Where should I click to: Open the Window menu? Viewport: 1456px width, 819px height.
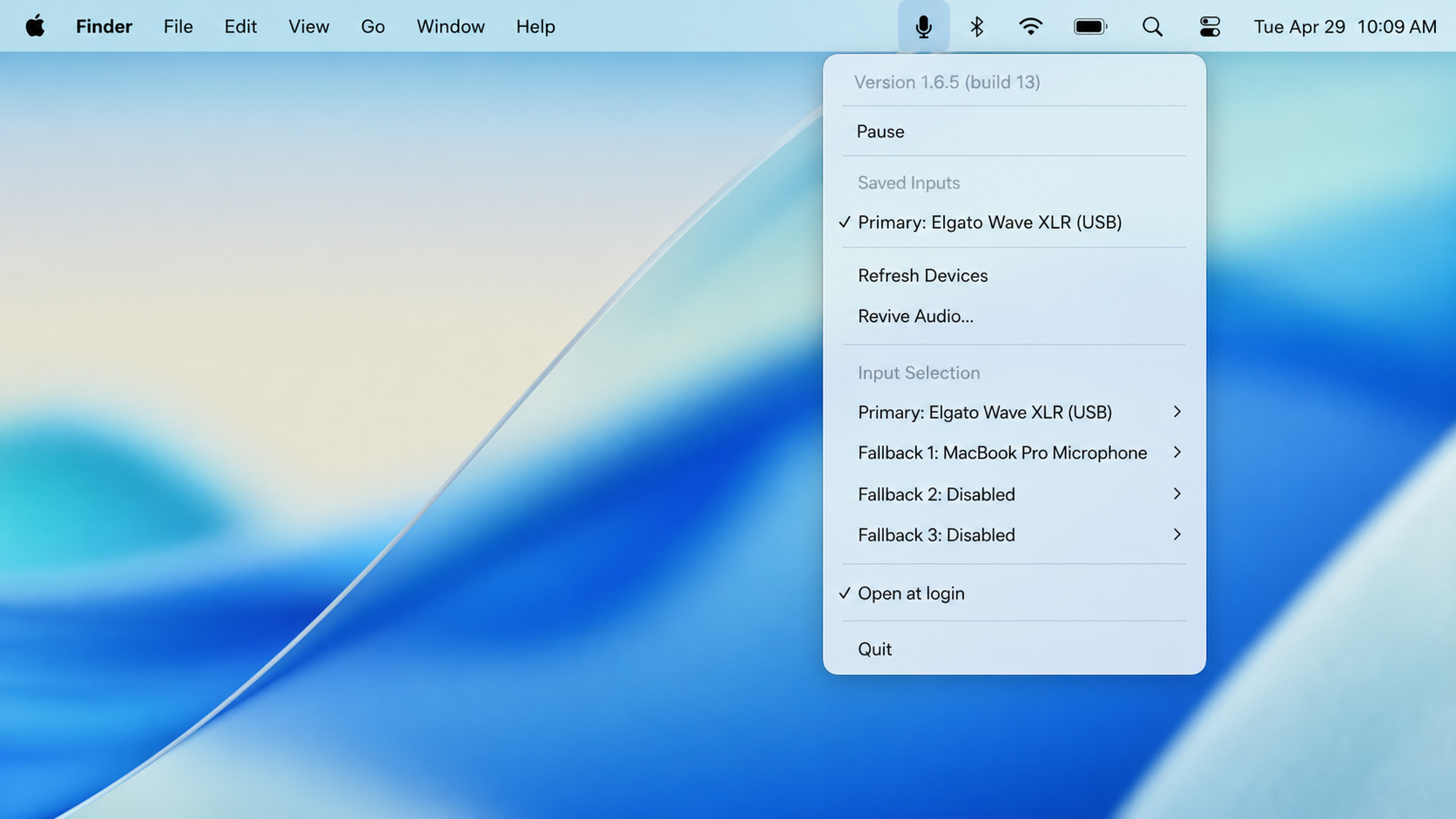click(450, 26)
